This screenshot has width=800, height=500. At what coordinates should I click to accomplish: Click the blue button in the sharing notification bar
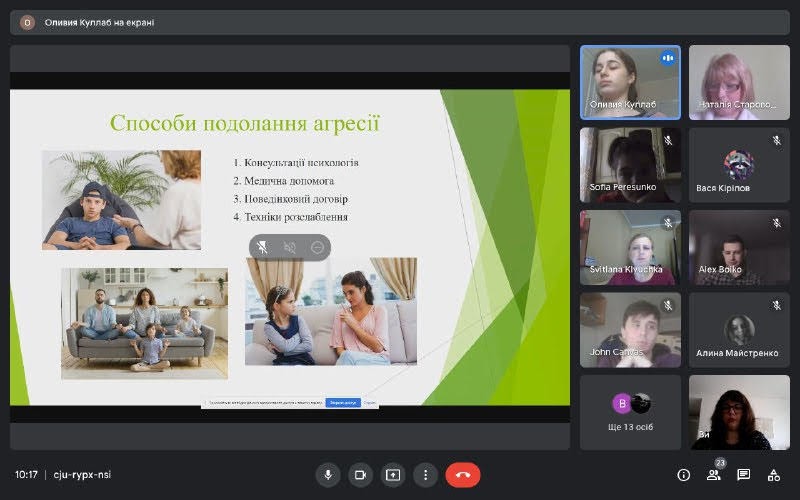point(343,403)
